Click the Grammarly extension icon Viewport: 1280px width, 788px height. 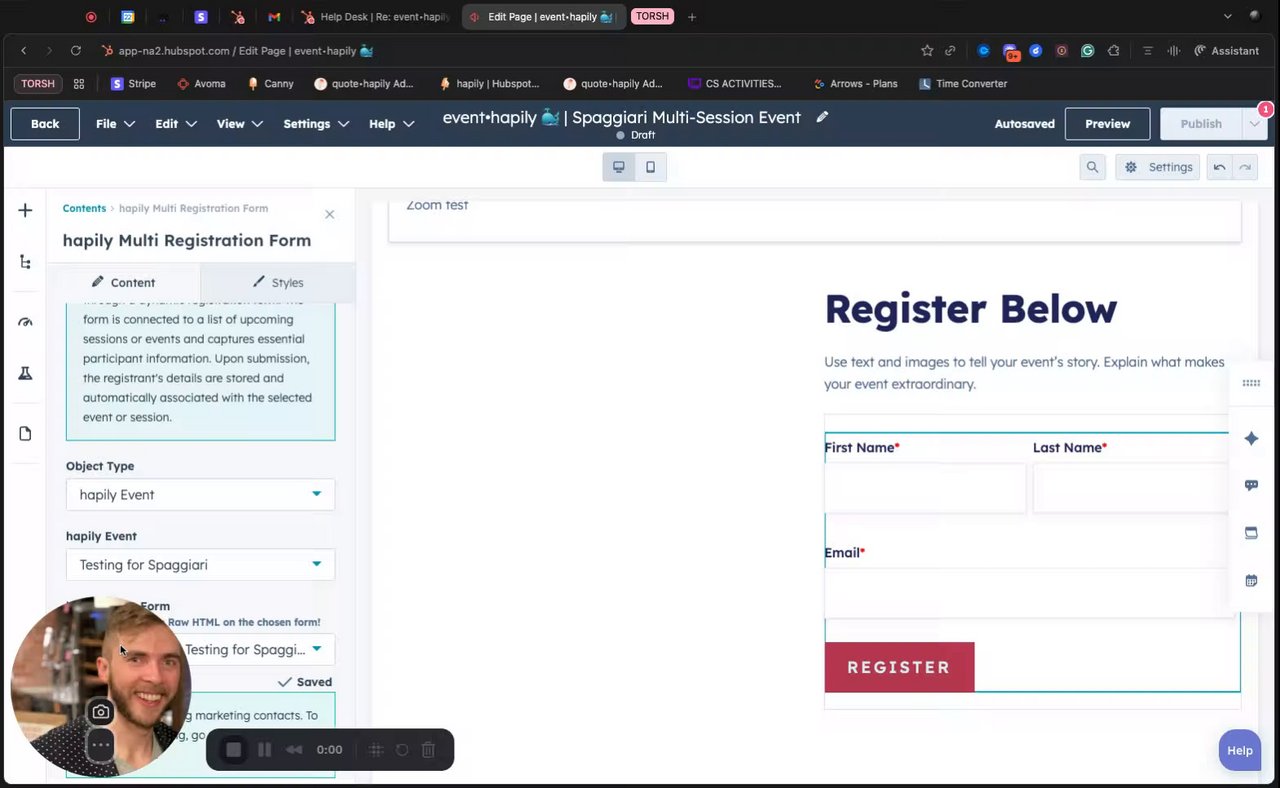click(1087, 50)
